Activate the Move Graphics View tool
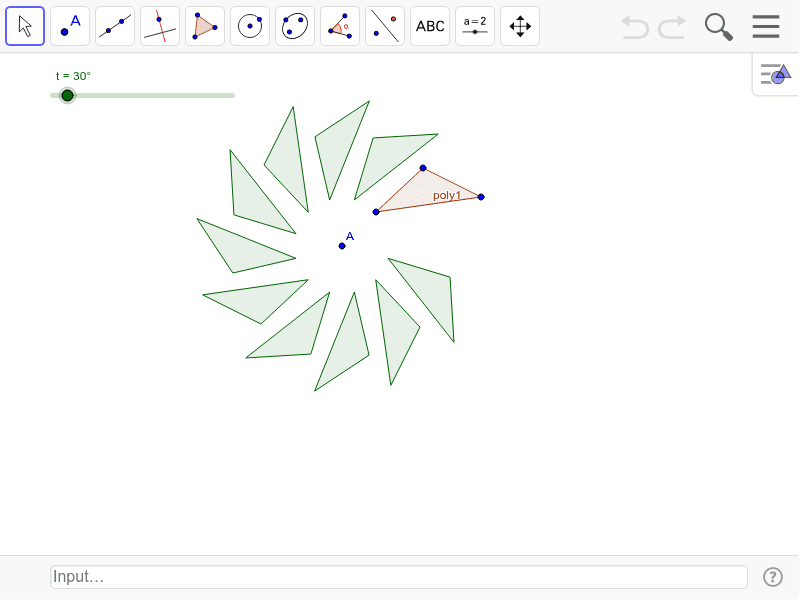800x600 pixels. (x=520, y=26)
